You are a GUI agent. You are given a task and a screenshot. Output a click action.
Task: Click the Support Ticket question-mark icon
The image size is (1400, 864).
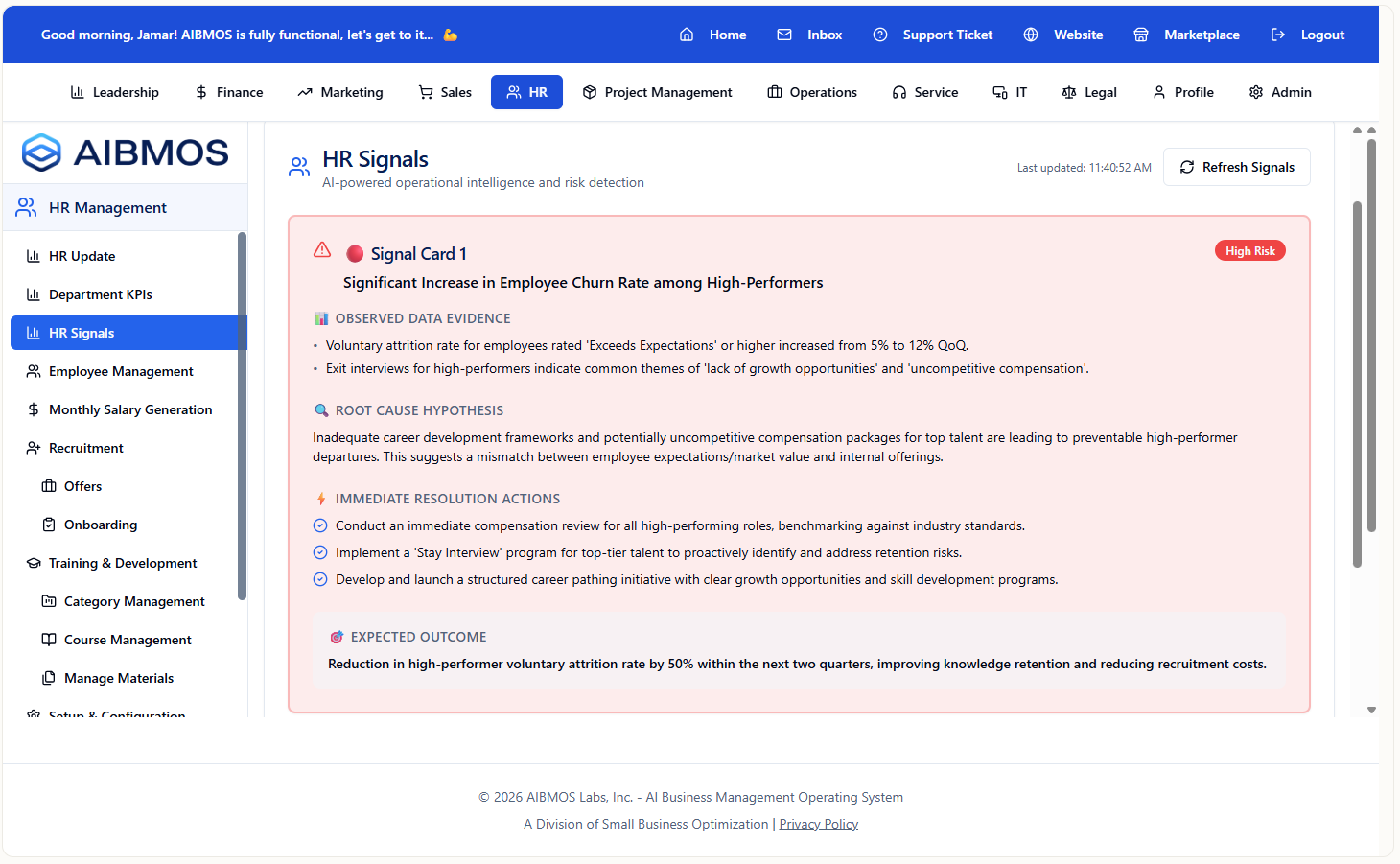[880, 35]
